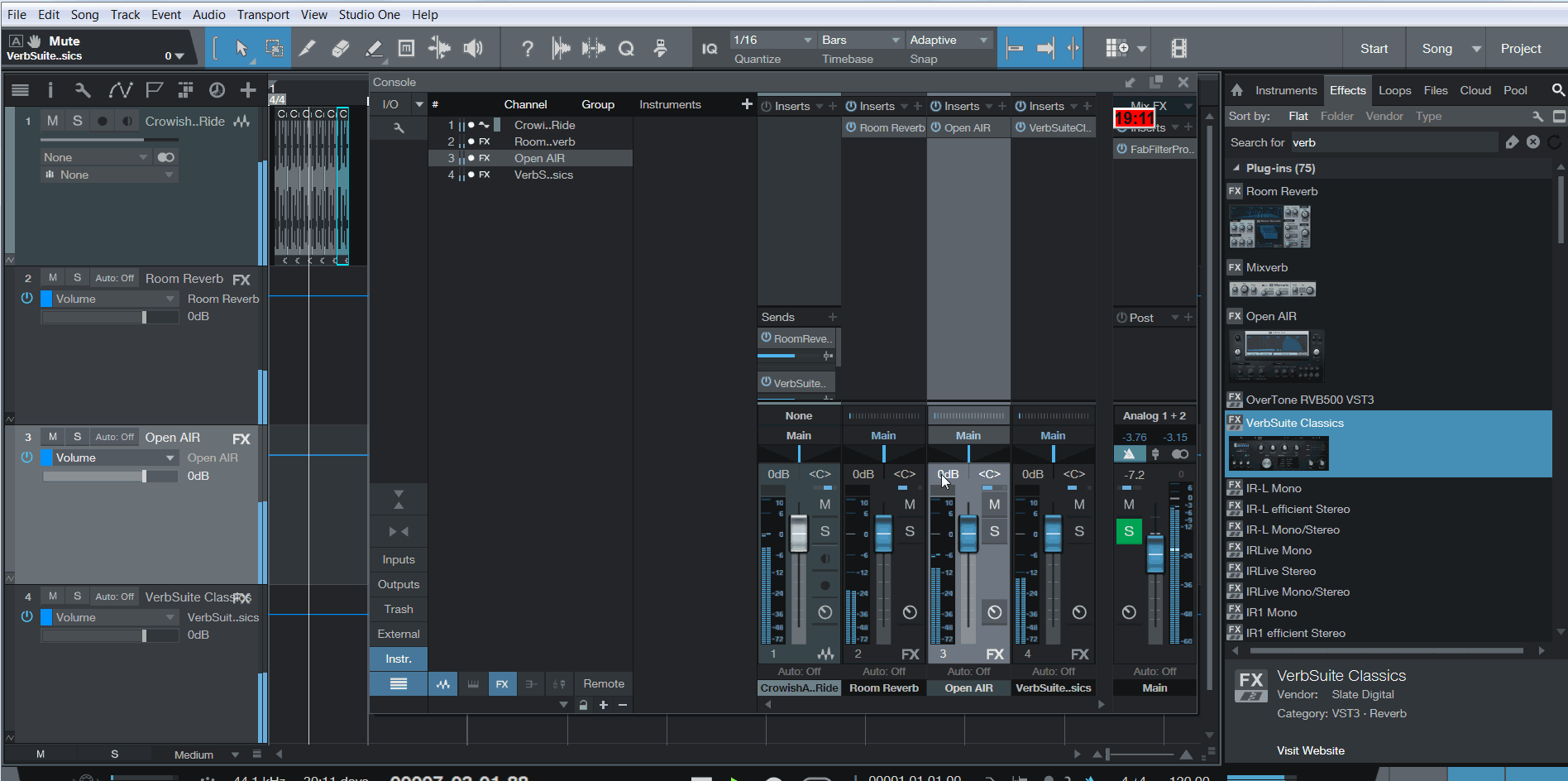The height and width of the screenshot is (781, 1568).
Task: Collapse the Plug-ins (75) list
Action: [x=1236, y=168]
